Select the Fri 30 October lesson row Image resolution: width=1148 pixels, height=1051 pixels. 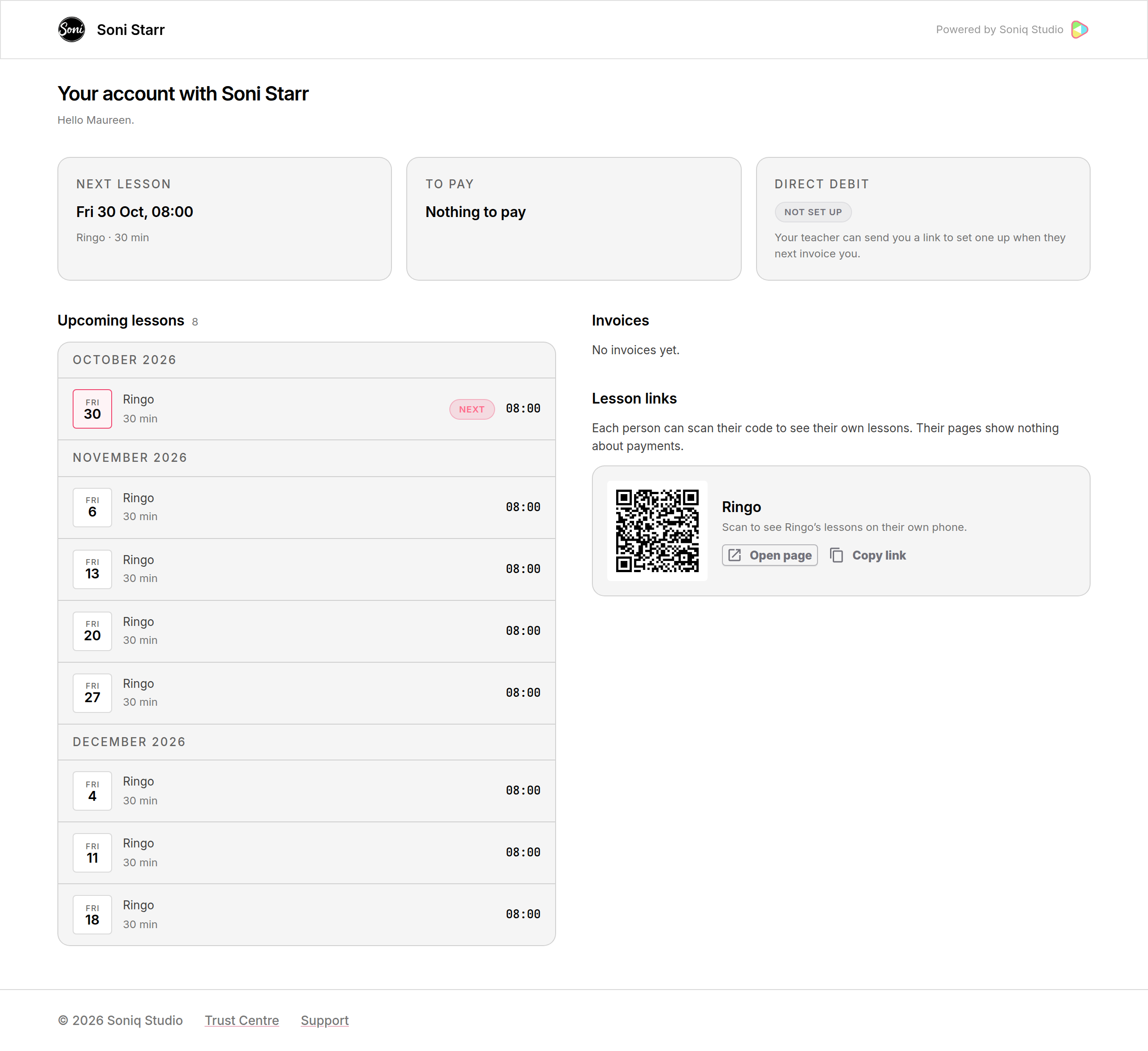tap(306, 409)
